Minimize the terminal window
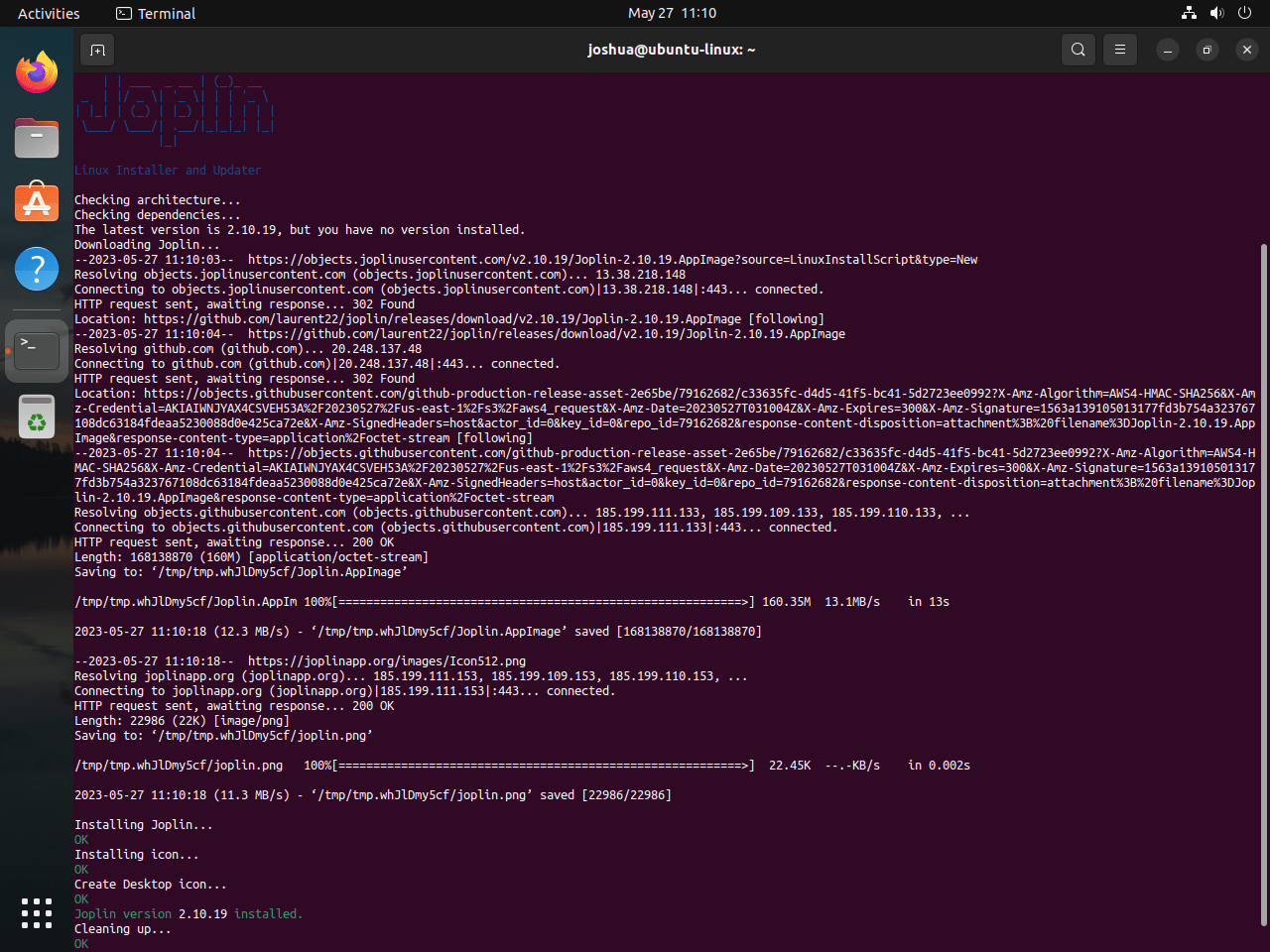The width and height of the screenshot is (1270, 952). point(1168,50)
